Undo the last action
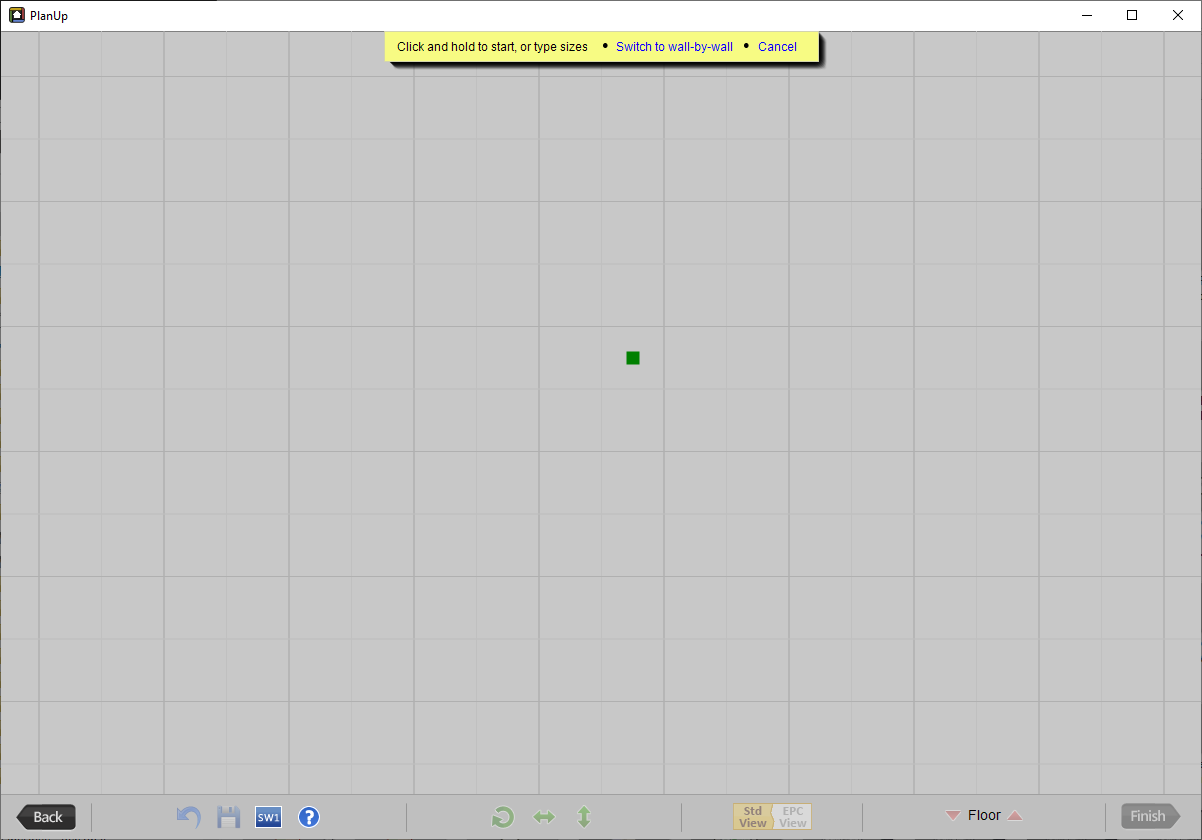Screen dimensions: 1202x840 click(x=188, y=817)
